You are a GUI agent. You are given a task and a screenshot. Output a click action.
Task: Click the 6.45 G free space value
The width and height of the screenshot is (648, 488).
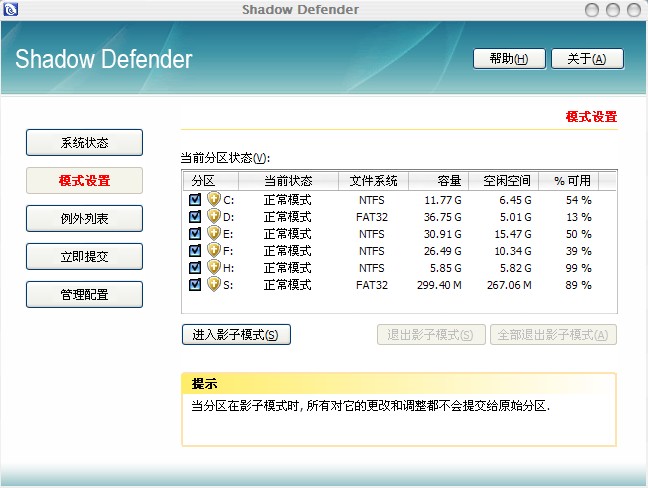515,200
